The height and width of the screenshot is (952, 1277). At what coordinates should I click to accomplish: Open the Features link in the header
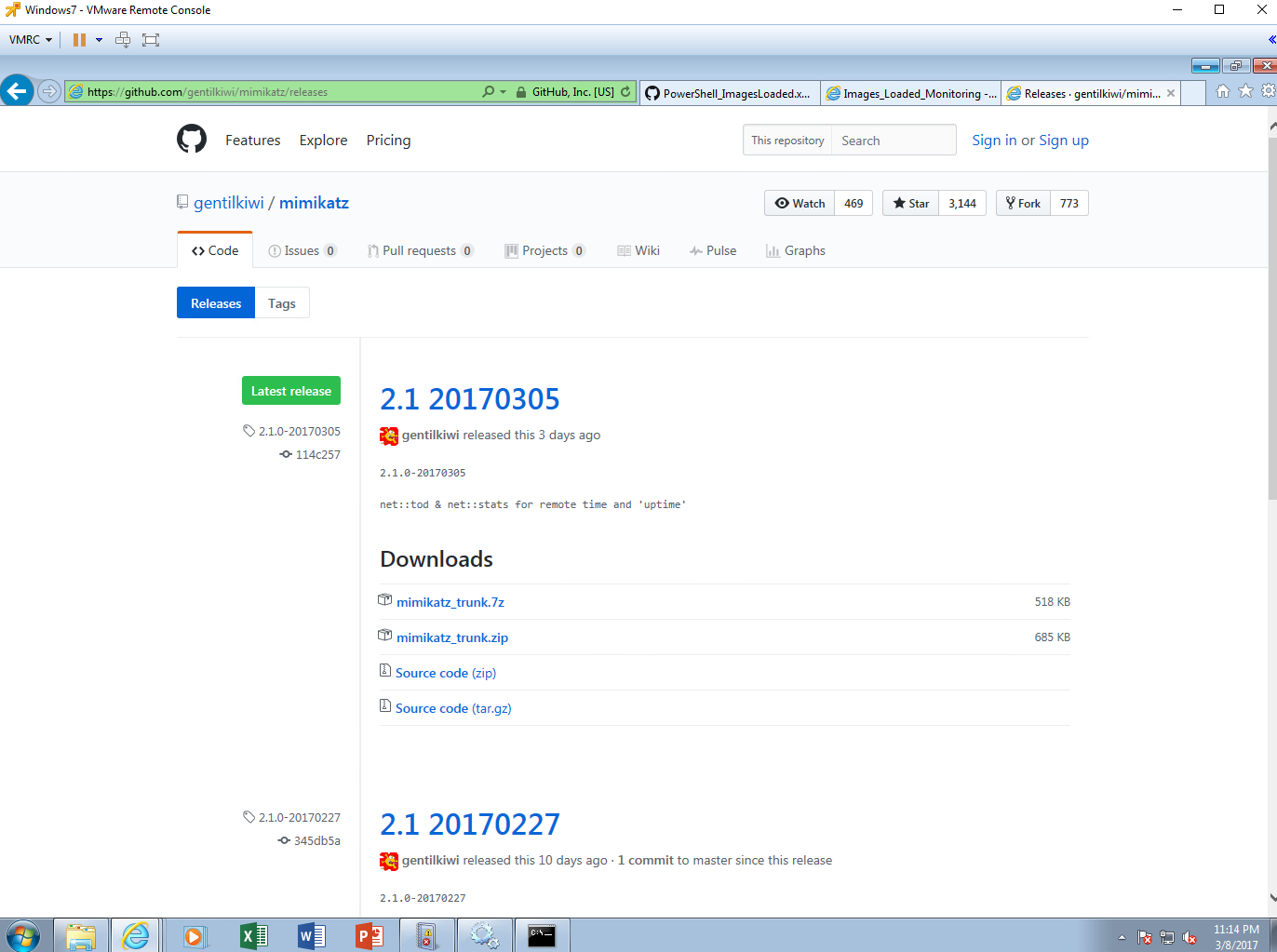pos(253,140)
